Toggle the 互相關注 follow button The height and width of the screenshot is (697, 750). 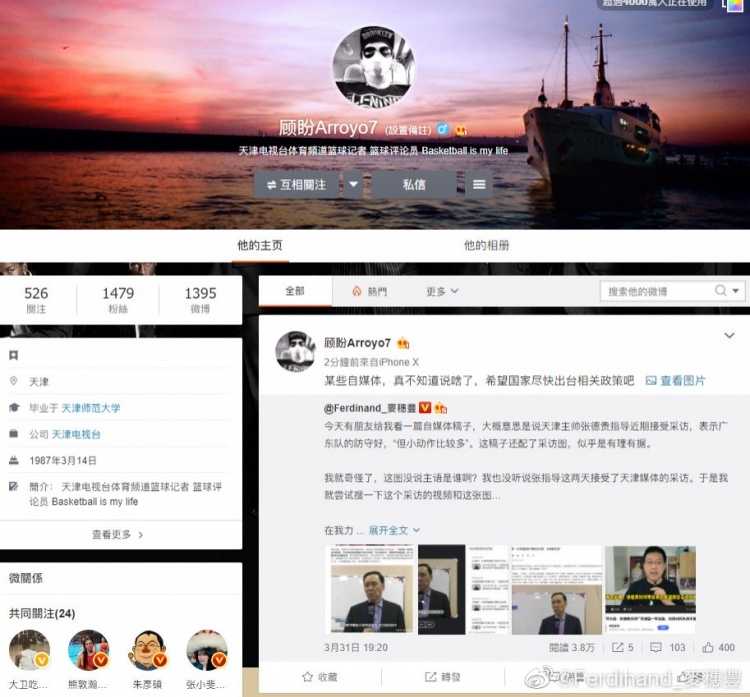tap(297, 185)
